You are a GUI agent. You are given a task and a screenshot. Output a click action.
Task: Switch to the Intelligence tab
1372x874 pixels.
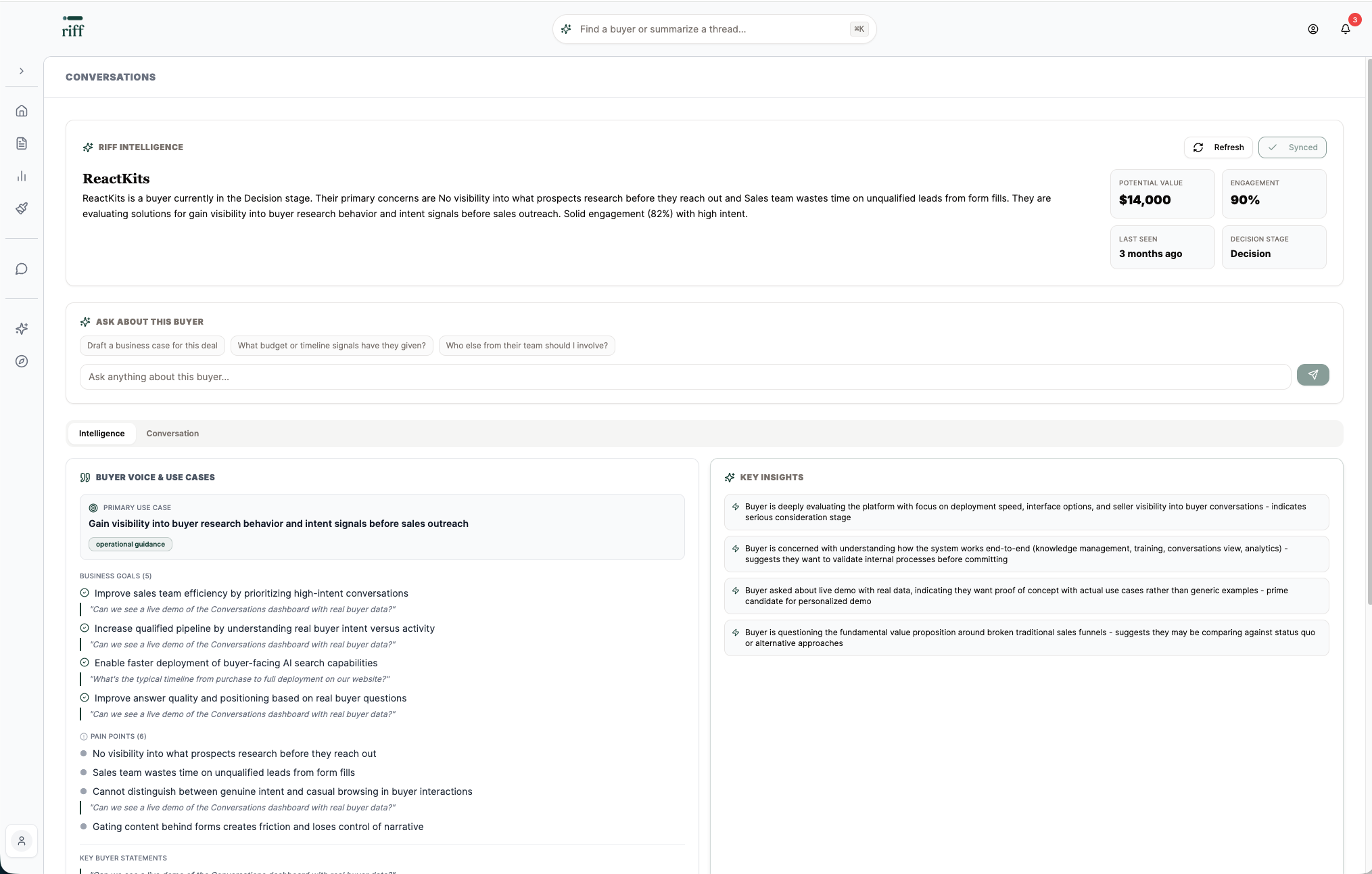click(x=101, y=434)
